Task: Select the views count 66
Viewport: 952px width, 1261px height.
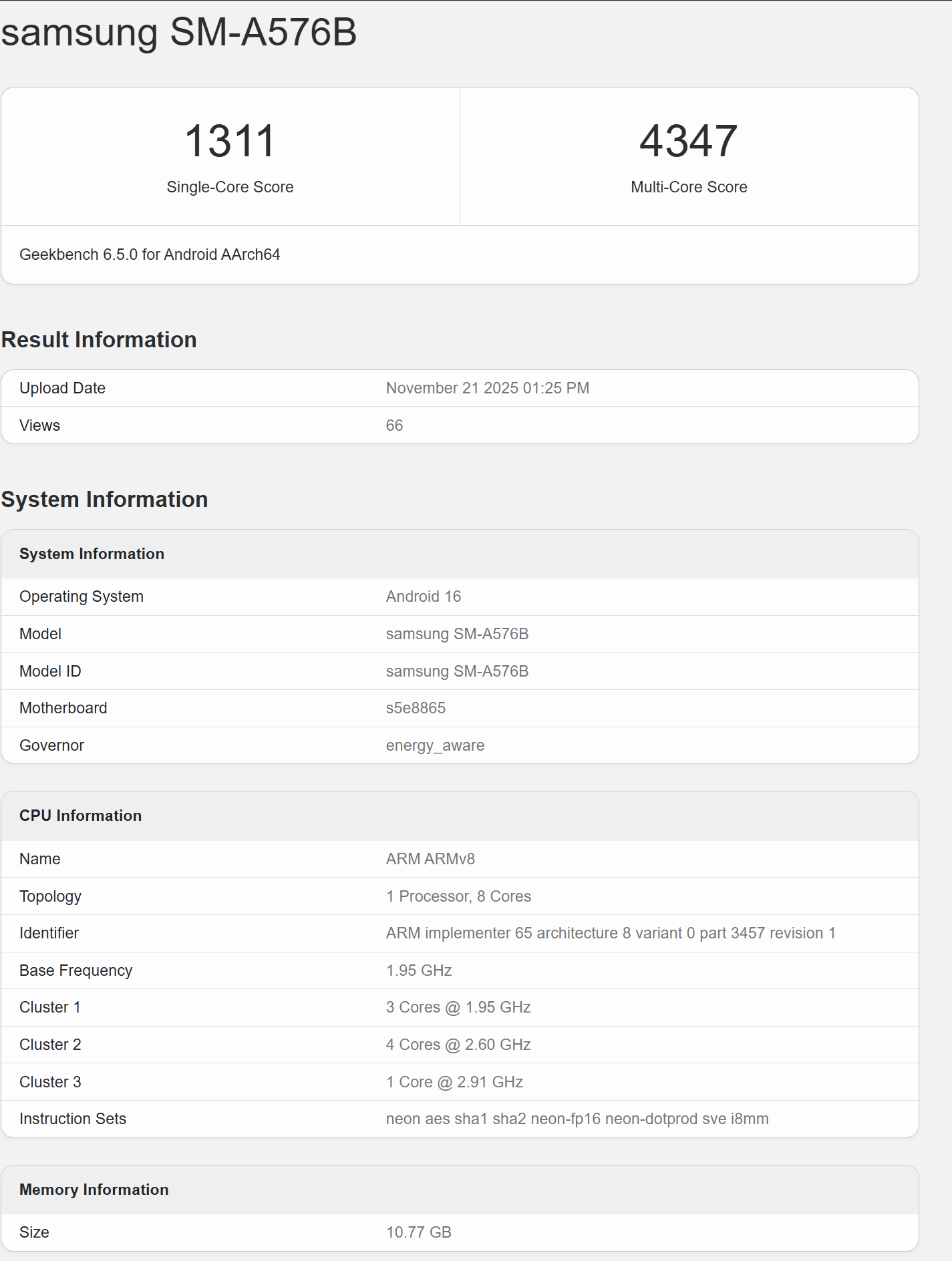Action: click(x=394, y=425)
